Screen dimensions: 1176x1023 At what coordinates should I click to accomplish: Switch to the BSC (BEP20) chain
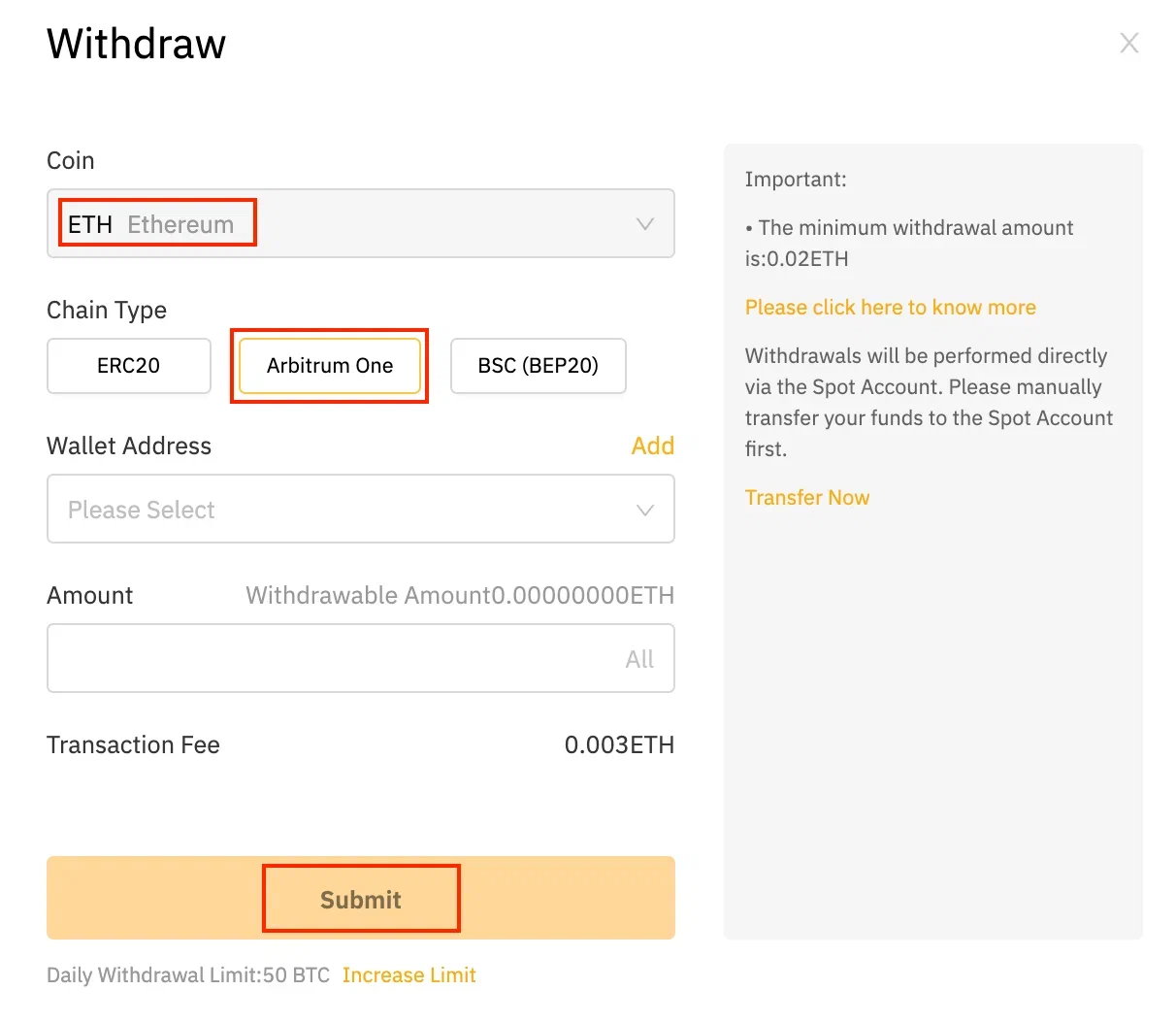tap(538, 366)
